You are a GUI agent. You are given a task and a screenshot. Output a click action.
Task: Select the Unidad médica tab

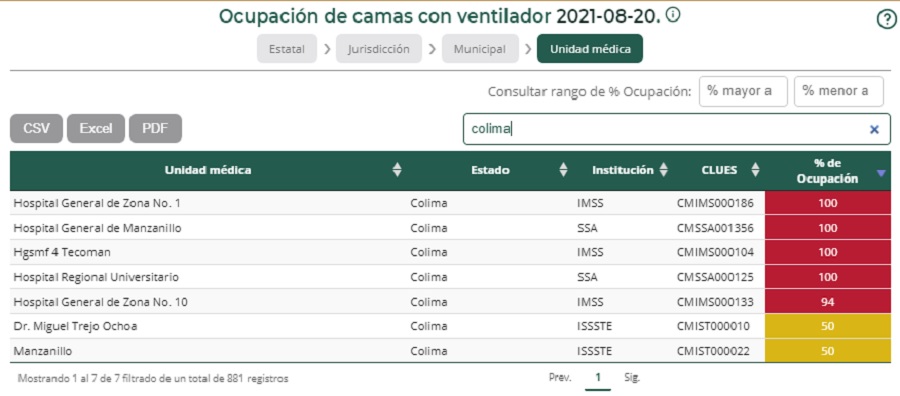[590, 49]
